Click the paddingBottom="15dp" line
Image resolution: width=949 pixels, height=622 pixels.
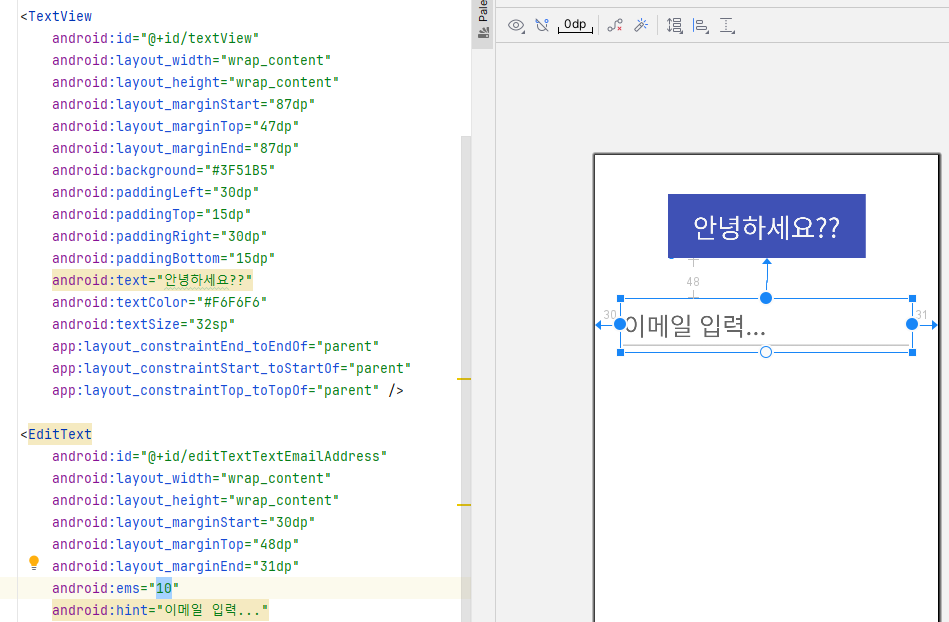click(x=163, y=258)
